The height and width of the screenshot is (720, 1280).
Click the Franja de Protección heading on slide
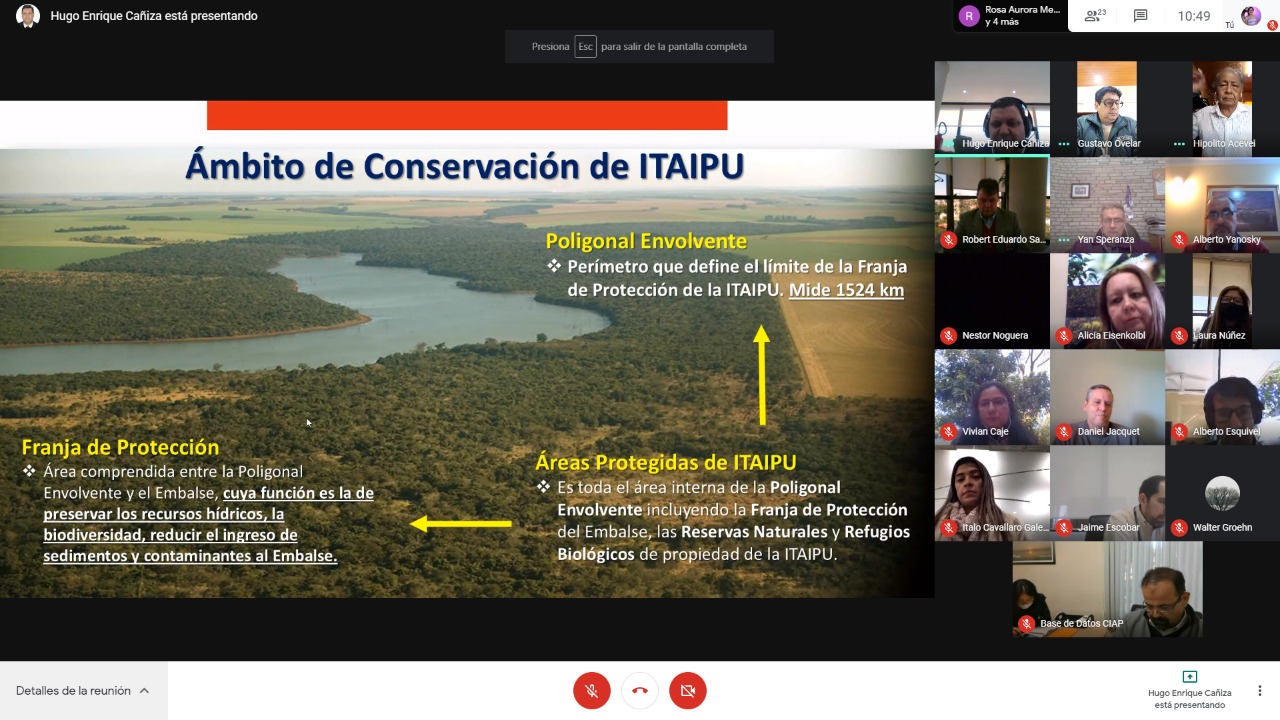(x=120, y=447)
